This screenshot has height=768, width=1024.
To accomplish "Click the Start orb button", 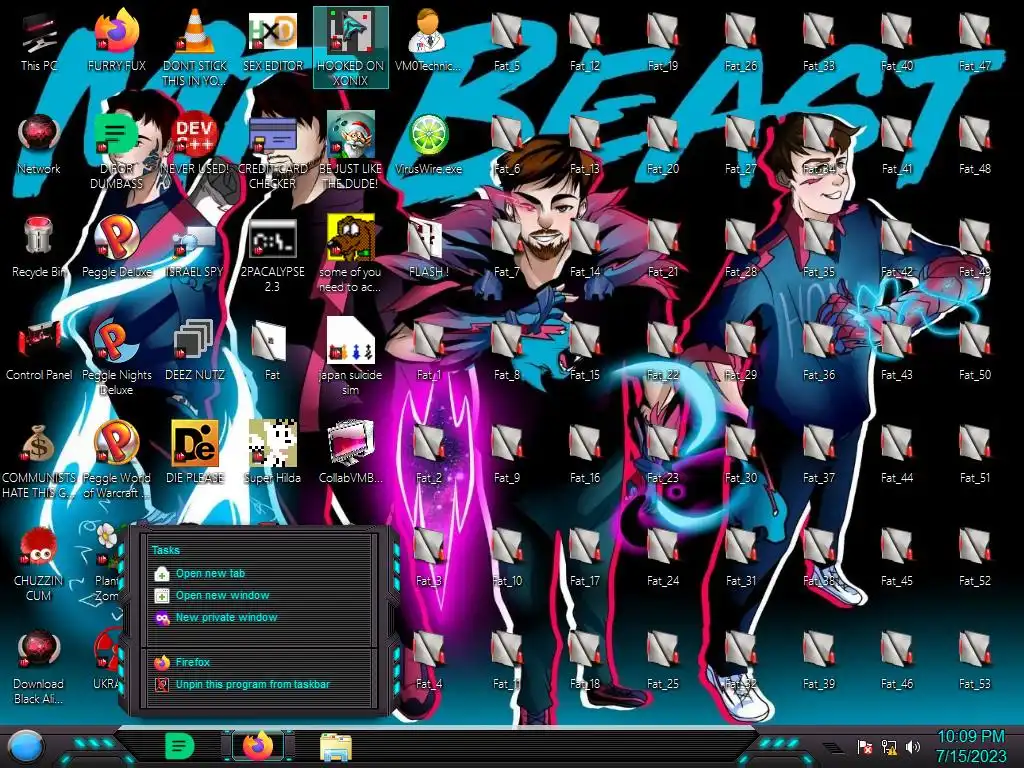I will (25, 747).
